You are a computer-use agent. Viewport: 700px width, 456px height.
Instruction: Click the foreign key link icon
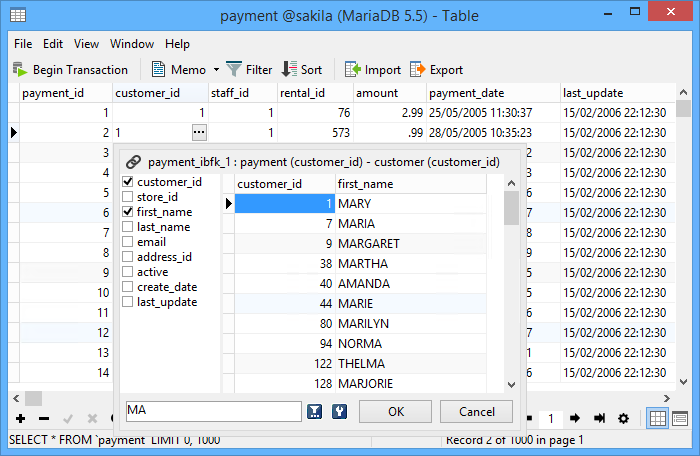coord(133,162)
